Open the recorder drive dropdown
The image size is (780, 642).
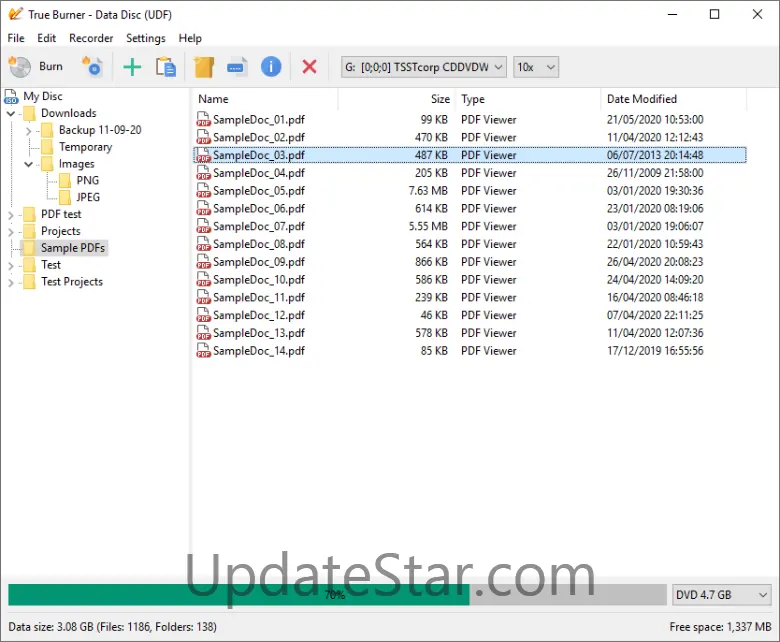click(x=423, y=67)
